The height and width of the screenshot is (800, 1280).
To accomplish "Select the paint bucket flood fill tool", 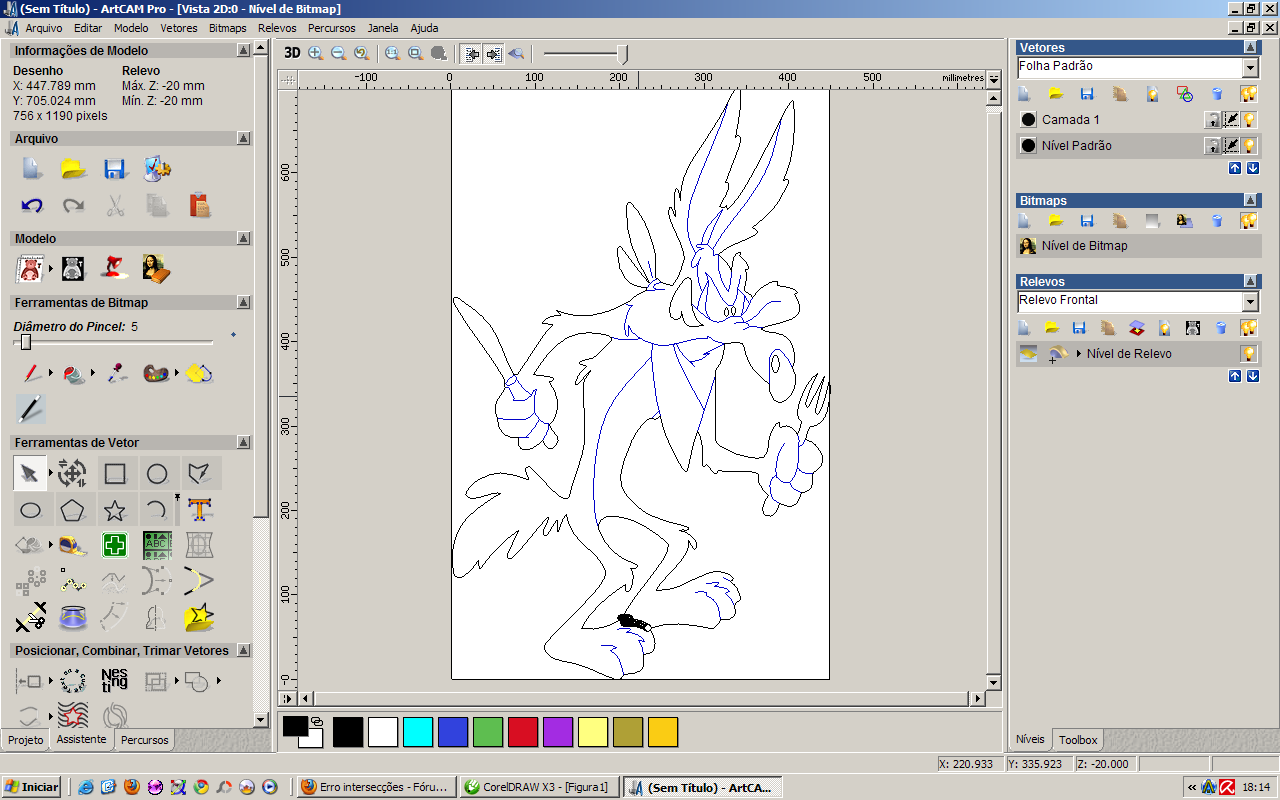I will point(74,373).
